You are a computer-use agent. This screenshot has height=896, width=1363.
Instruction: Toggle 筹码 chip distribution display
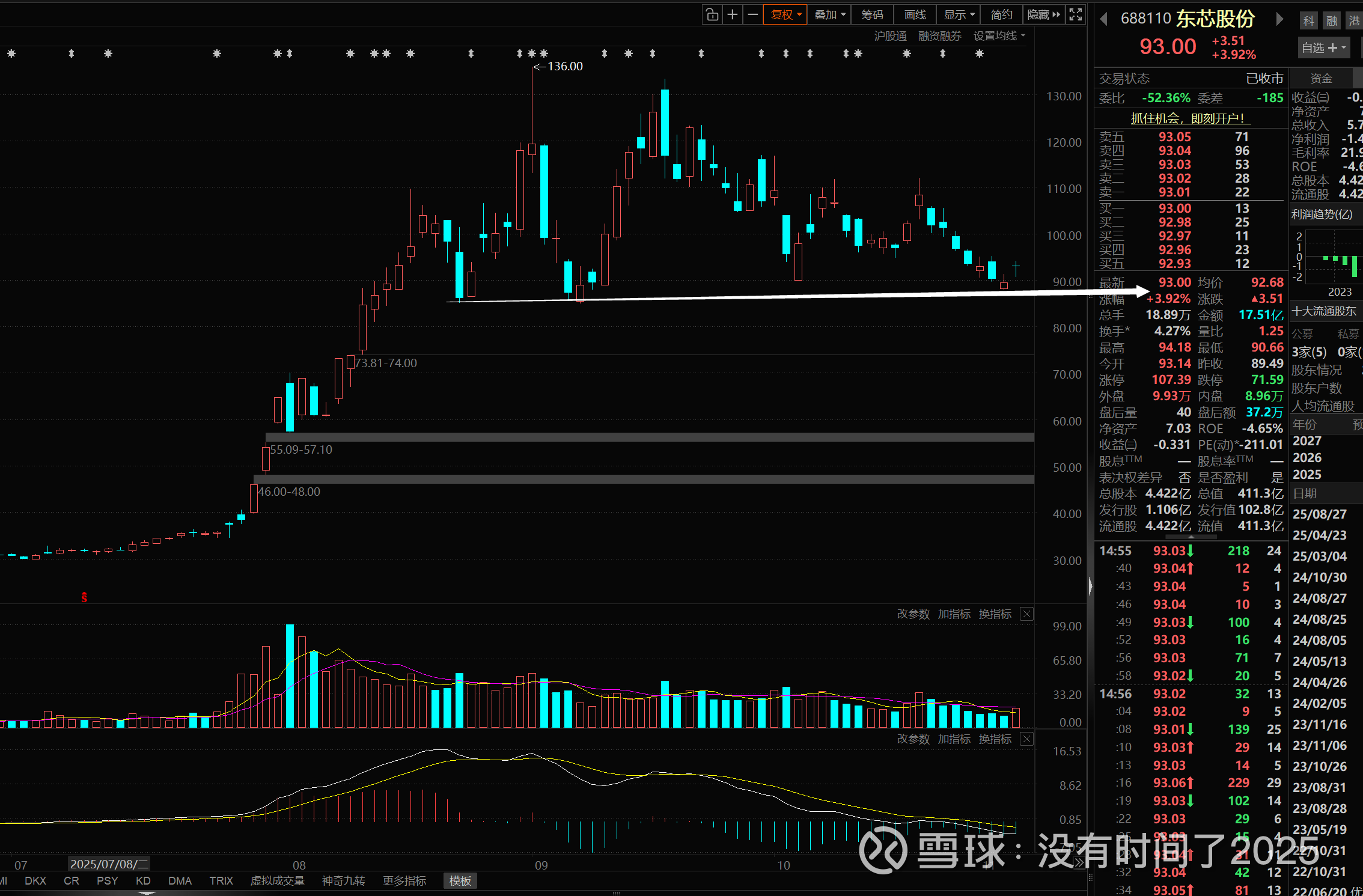click(x=872, y=14)
